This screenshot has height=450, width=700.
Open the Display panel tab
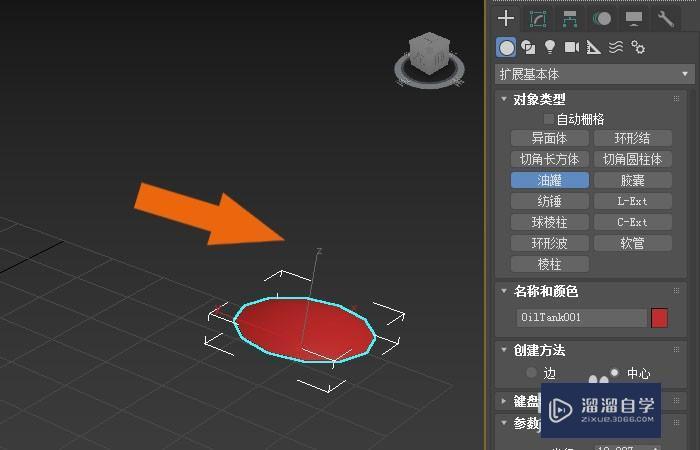pyautogui.click(x=633, y=19)
